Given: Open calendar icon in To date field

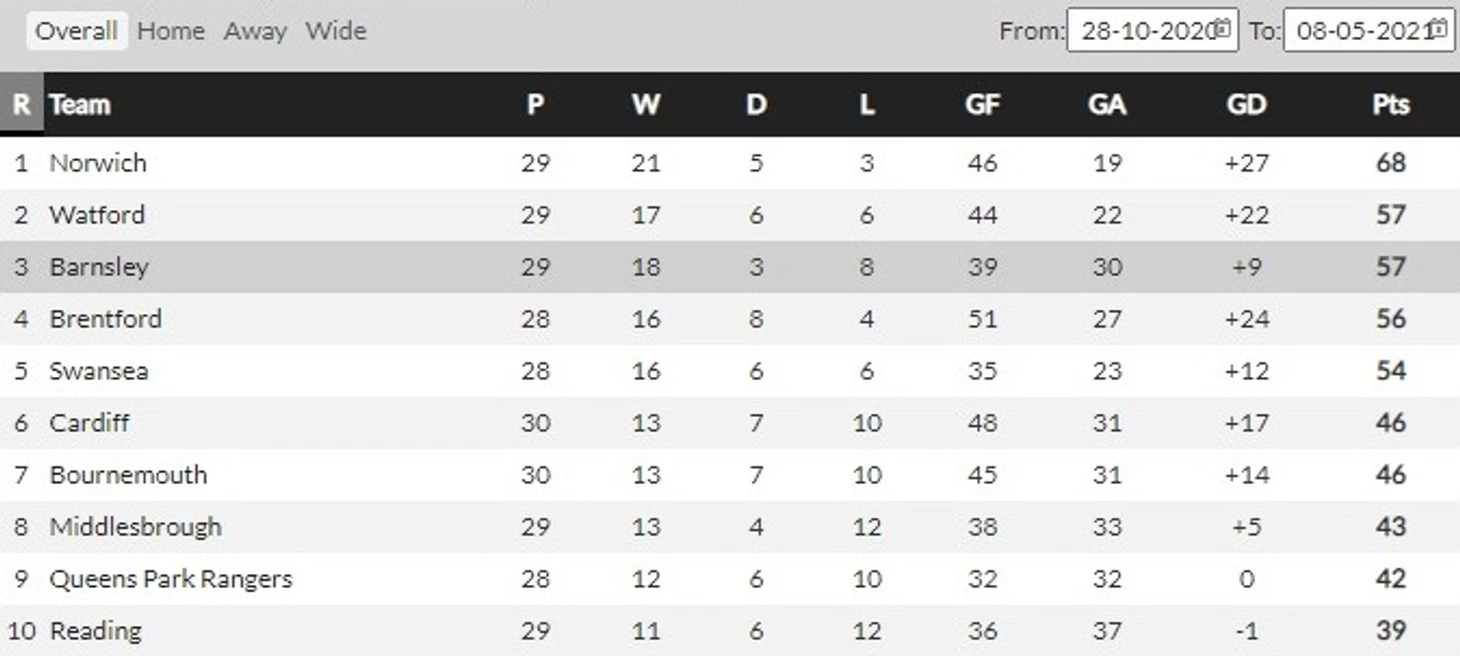Looking at the screenshot, I should [x=1439, y=29].
